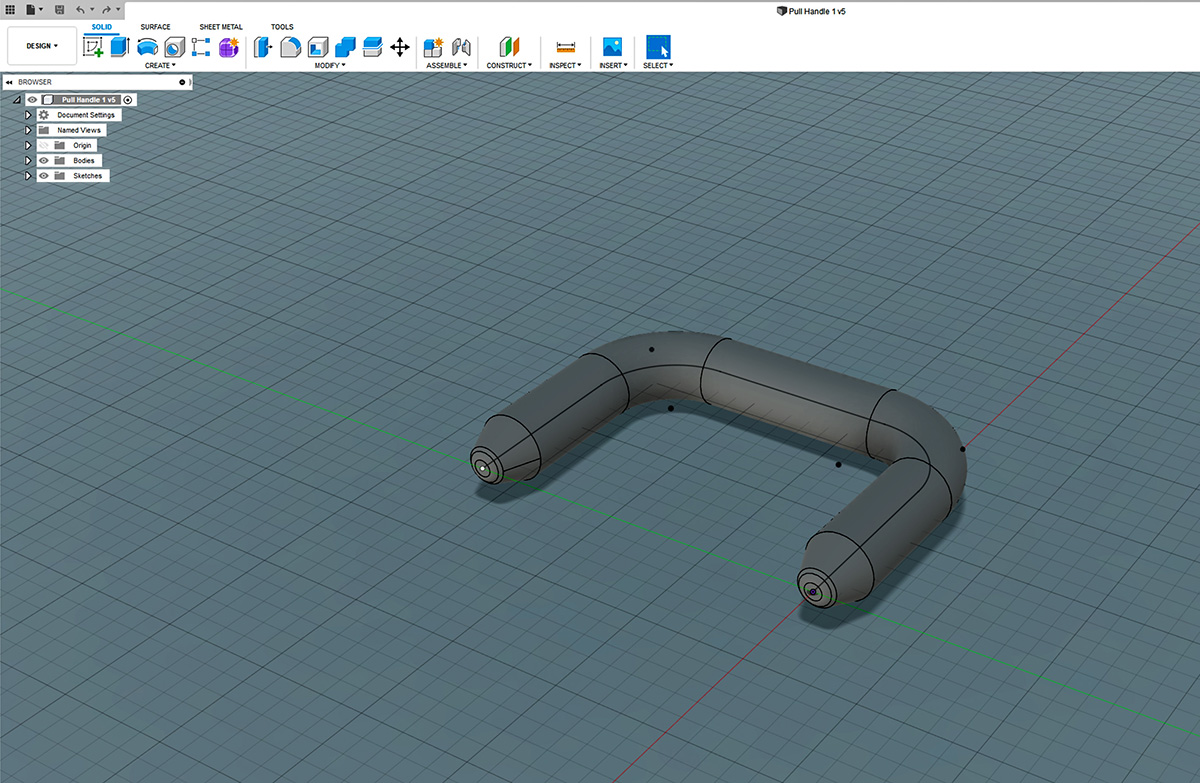Click the Document Settings gear icon

pyautogui.click(x=44, y=115)
